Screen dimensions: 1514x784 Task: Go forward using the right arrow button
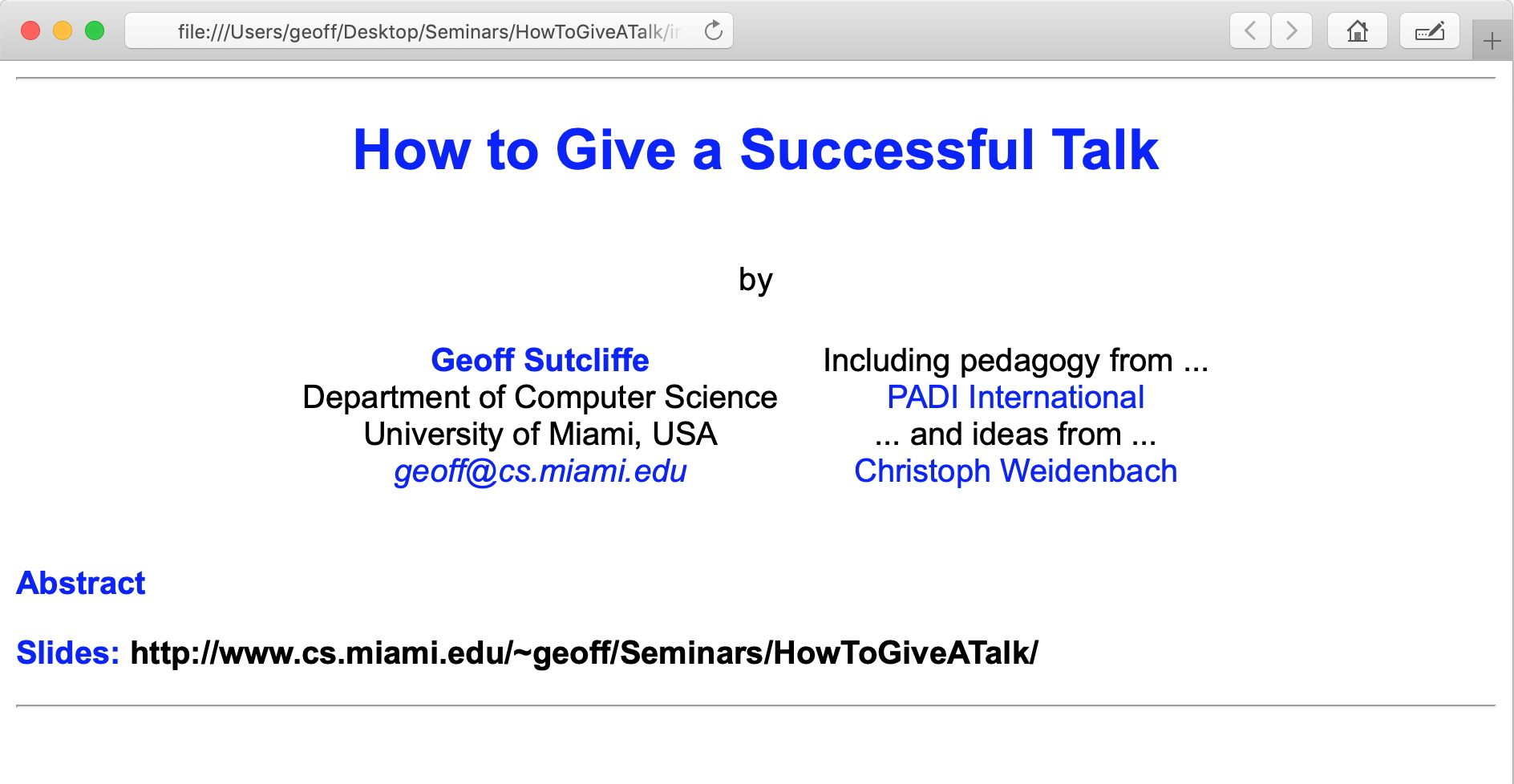pos(1292,31)
